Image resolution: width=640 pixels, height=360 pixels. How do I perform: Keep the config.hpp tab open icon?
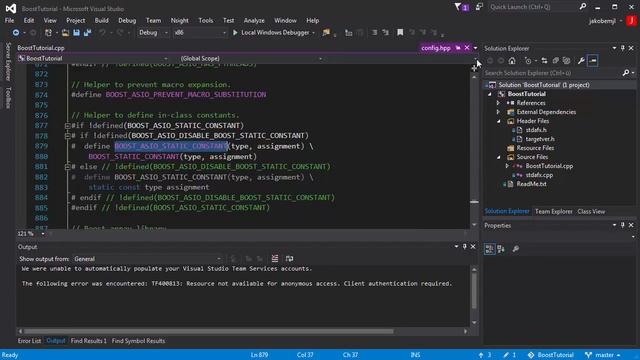pyautogui.click(x=458, y=48)
